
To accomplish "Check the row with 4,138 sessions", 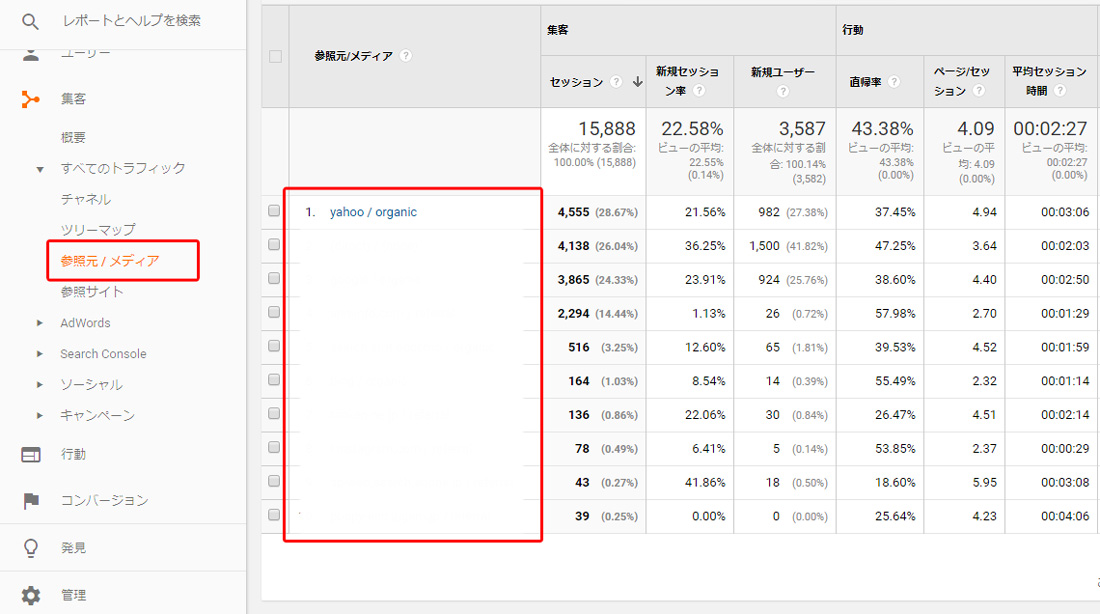I will click(x=274, y=246).
